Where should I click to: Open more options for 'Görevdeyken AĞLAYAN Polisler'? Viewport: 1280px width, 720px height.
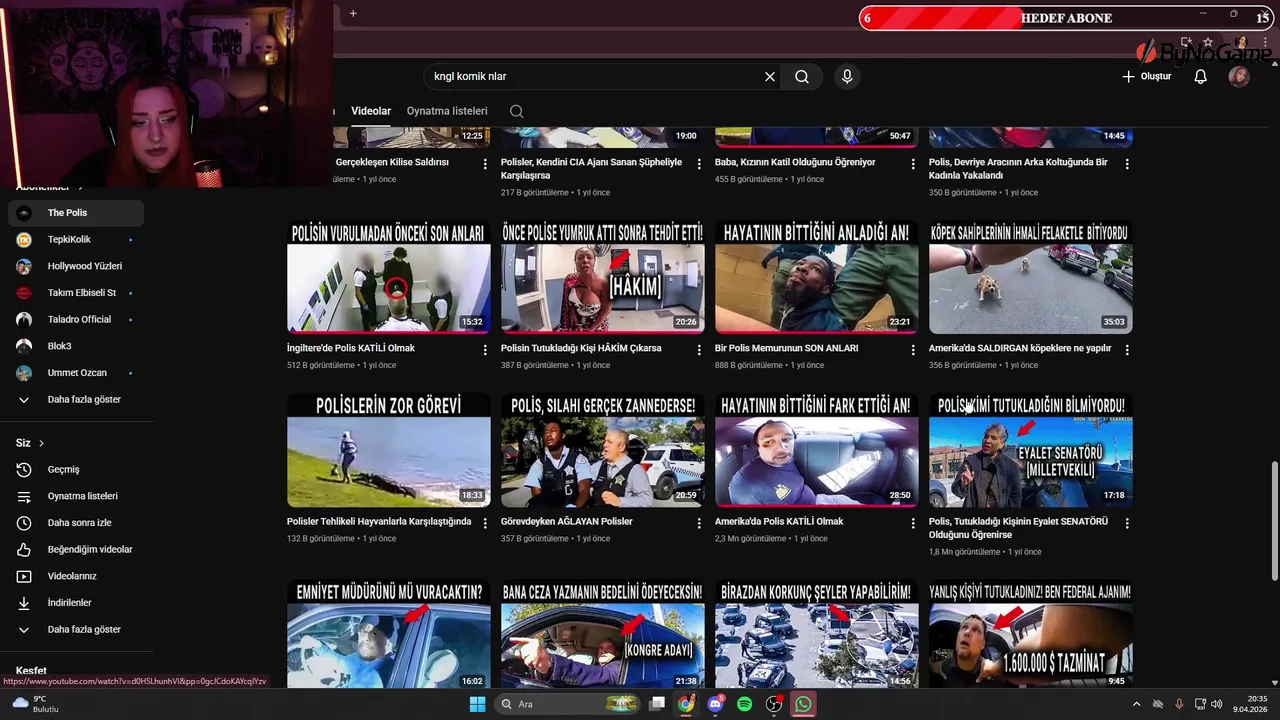tap(699, 523)
